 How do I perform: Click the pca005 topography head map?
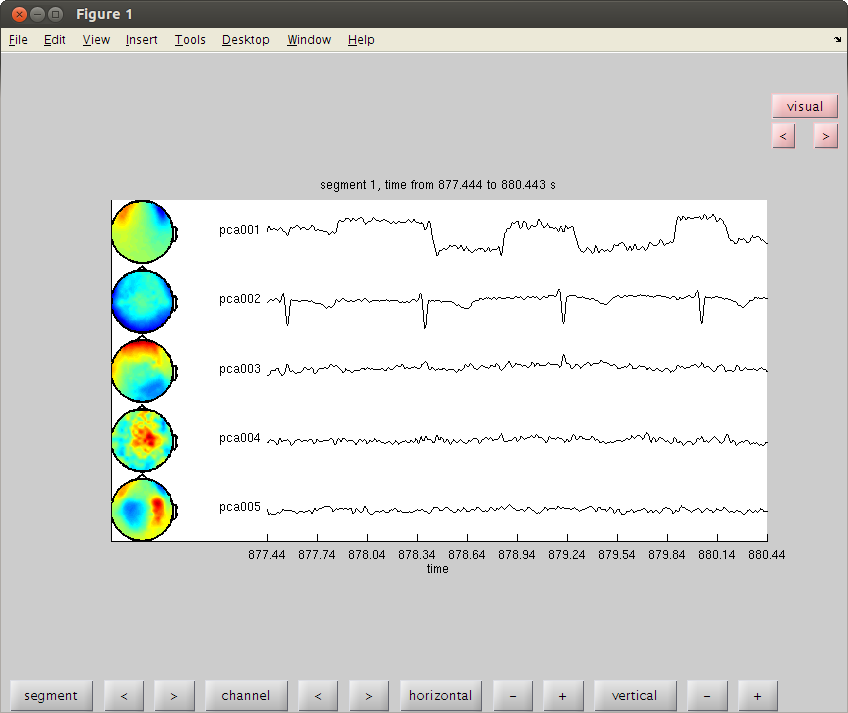tap(143, 509)
